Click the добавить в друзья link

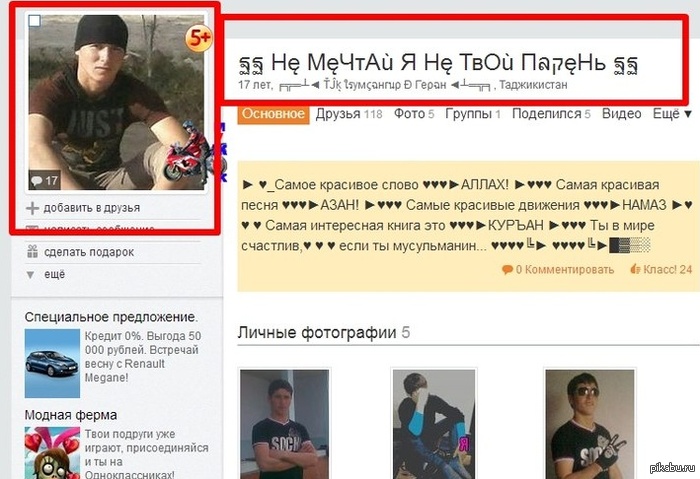click(92, 208)
